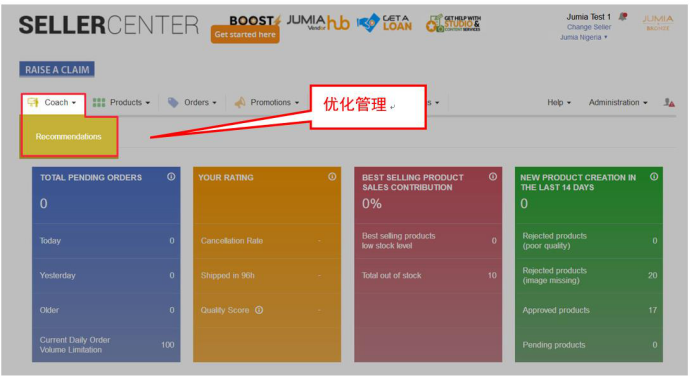
Task: Click the Orders tag icon
Action: click(173, 103)
